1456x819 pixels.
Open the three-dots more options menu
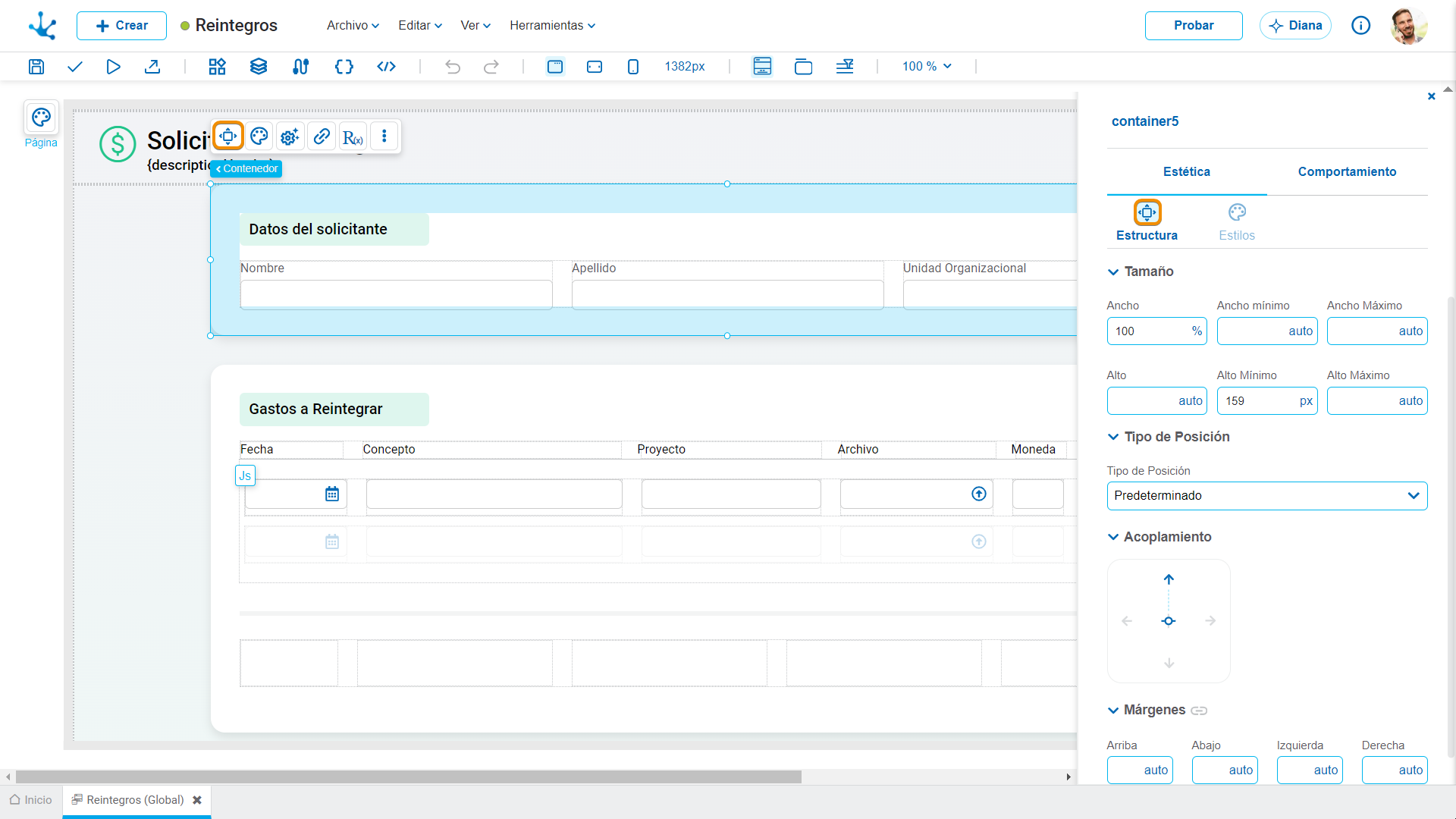[384, 136]
